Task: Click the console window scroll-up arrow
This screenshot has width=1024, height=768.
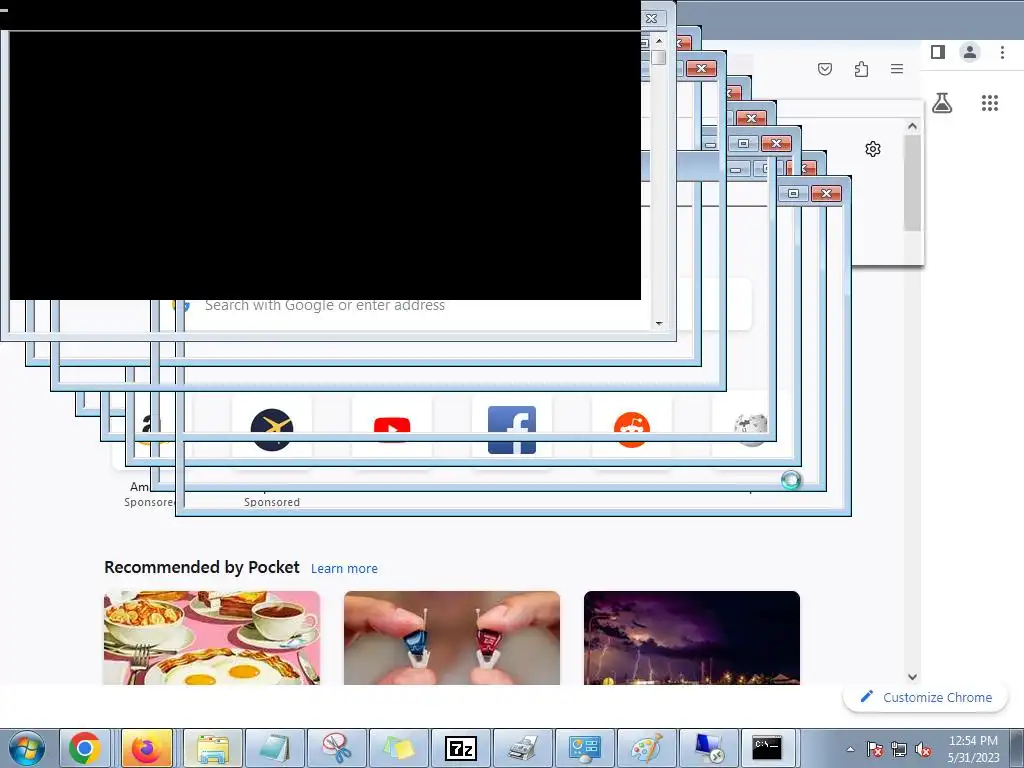Action: click(659, 41)
